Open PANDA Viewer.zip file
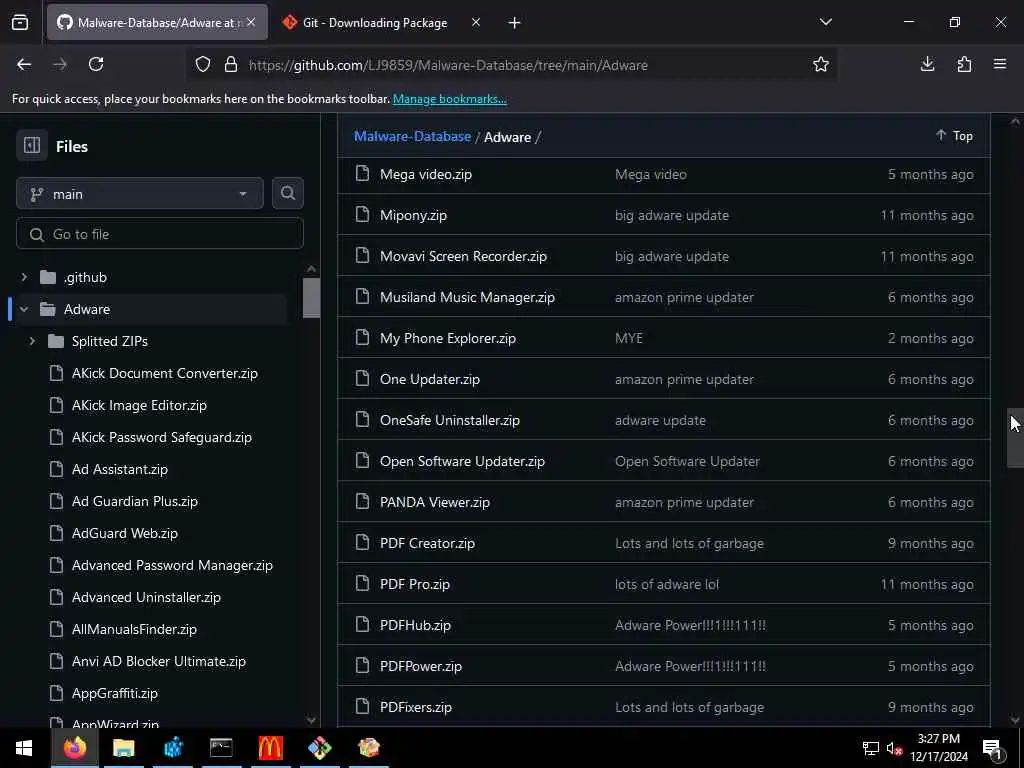This screenshot has height=768, width=1024. coord(435,503)
